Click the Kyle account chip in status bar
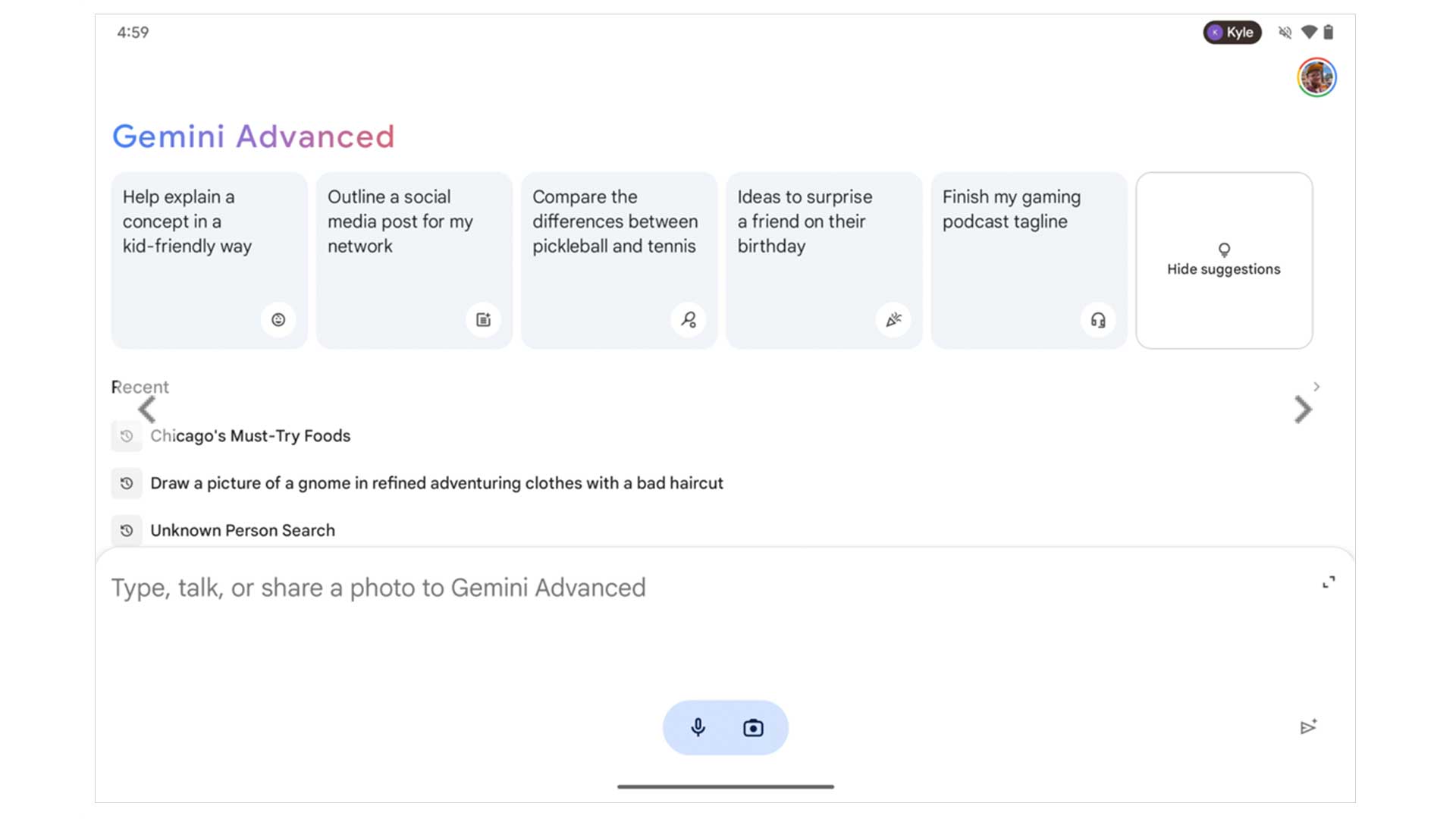 pos(1232,33)
